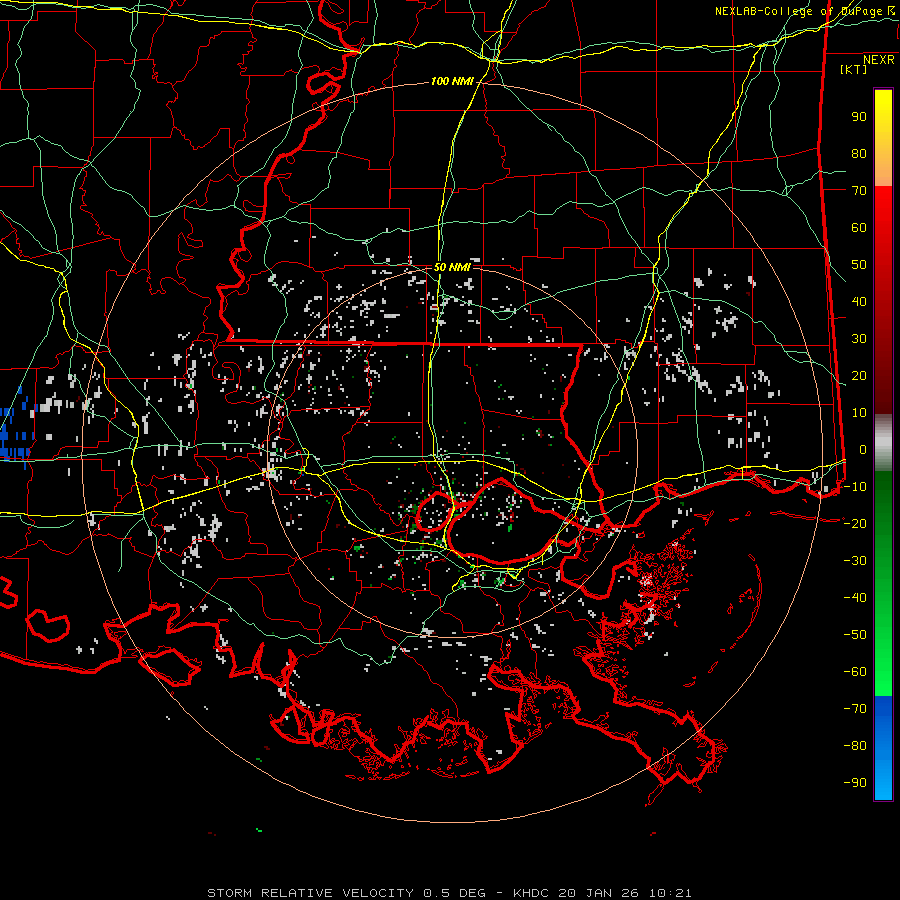
Task: Click the 0 value on velocity scale
Action: [x=863, y=450]
